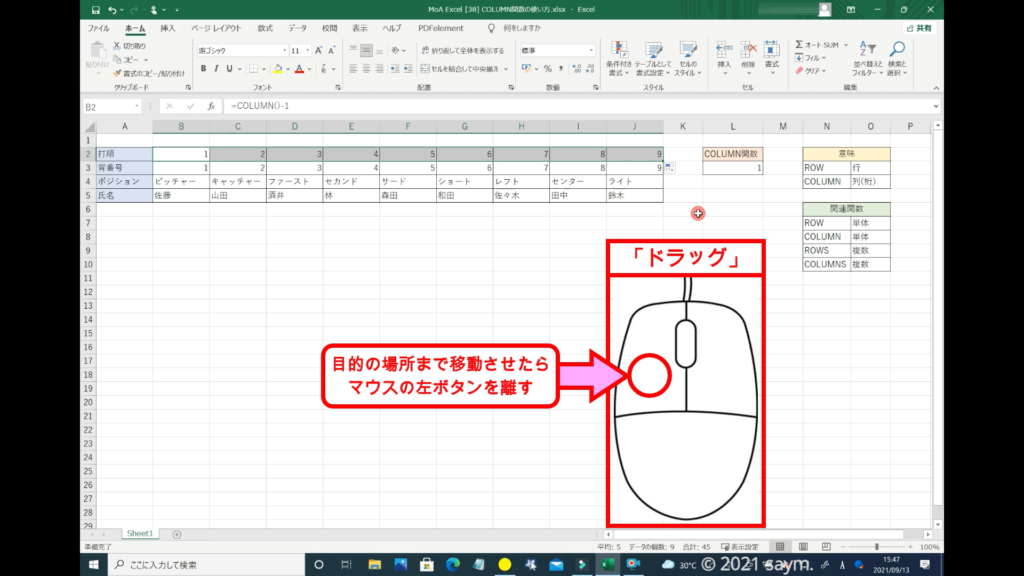The width and height of the screenshot is (1024, 576).
Task: Click the insert function fx icon
Action: 211,106
